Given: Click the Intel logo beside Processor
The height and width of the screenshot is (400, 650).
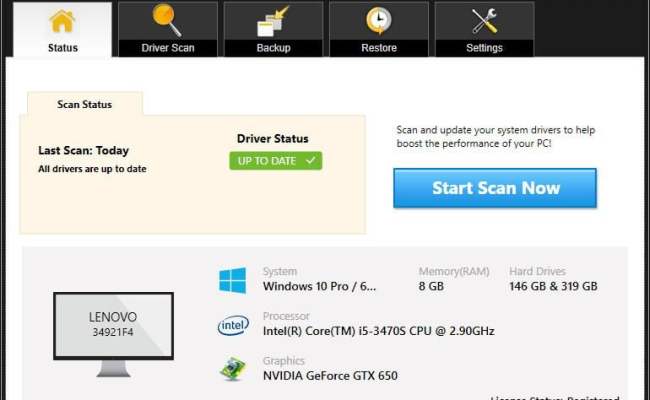Looking at the screenshot, I should (x=233, y=325).
